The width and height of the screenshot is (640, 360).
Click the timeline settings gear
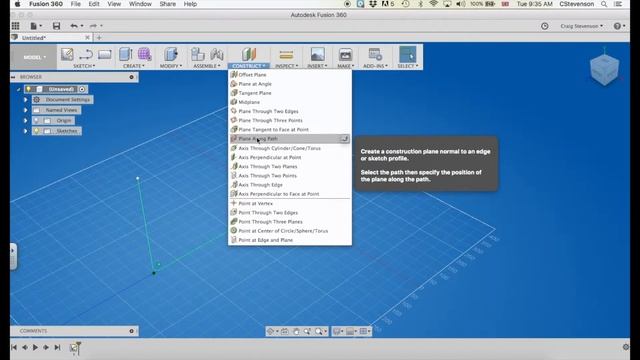point(626,347)
